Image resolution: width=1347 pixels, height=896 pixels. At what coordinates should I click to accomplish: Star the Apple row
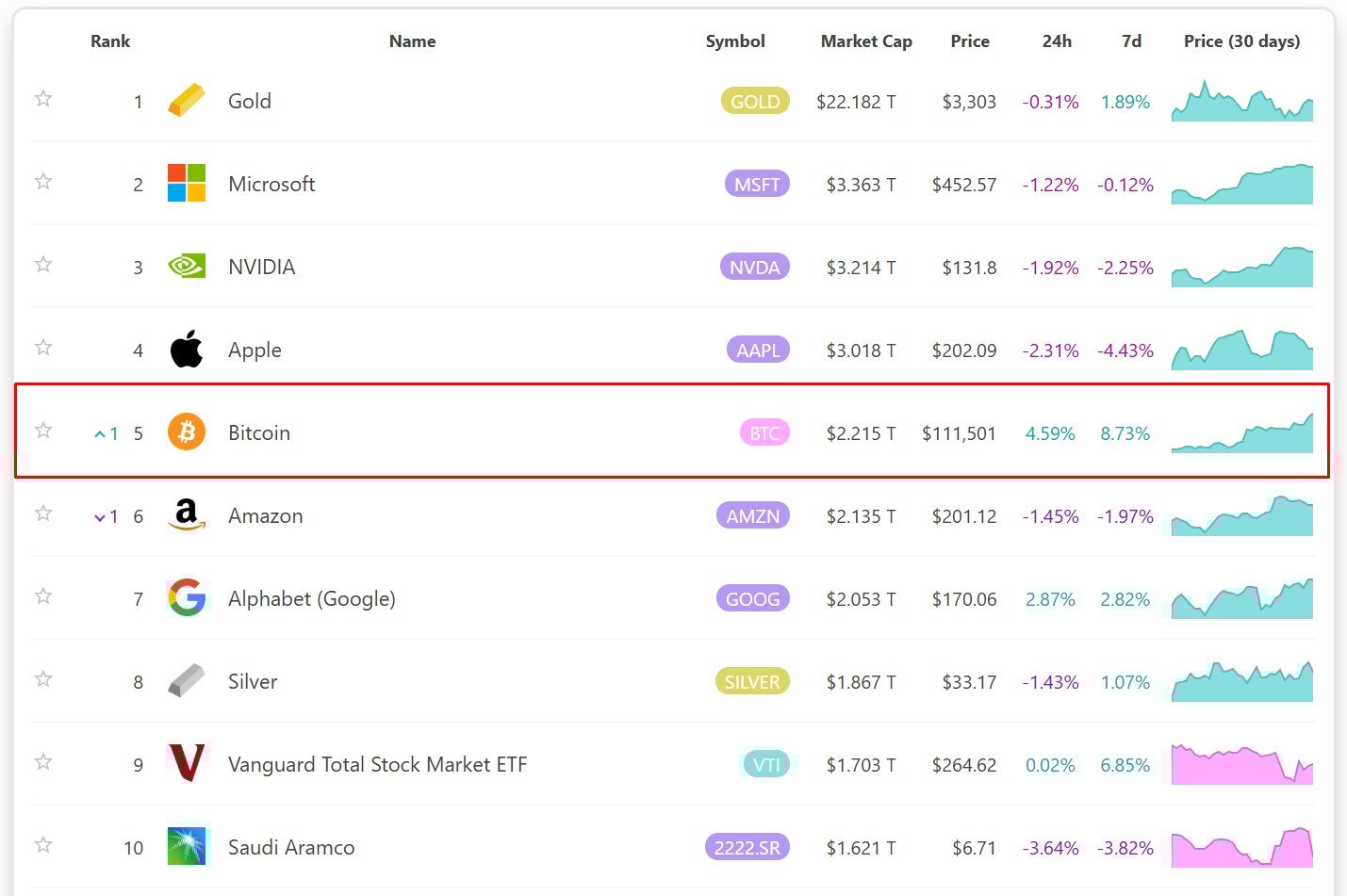43,347
